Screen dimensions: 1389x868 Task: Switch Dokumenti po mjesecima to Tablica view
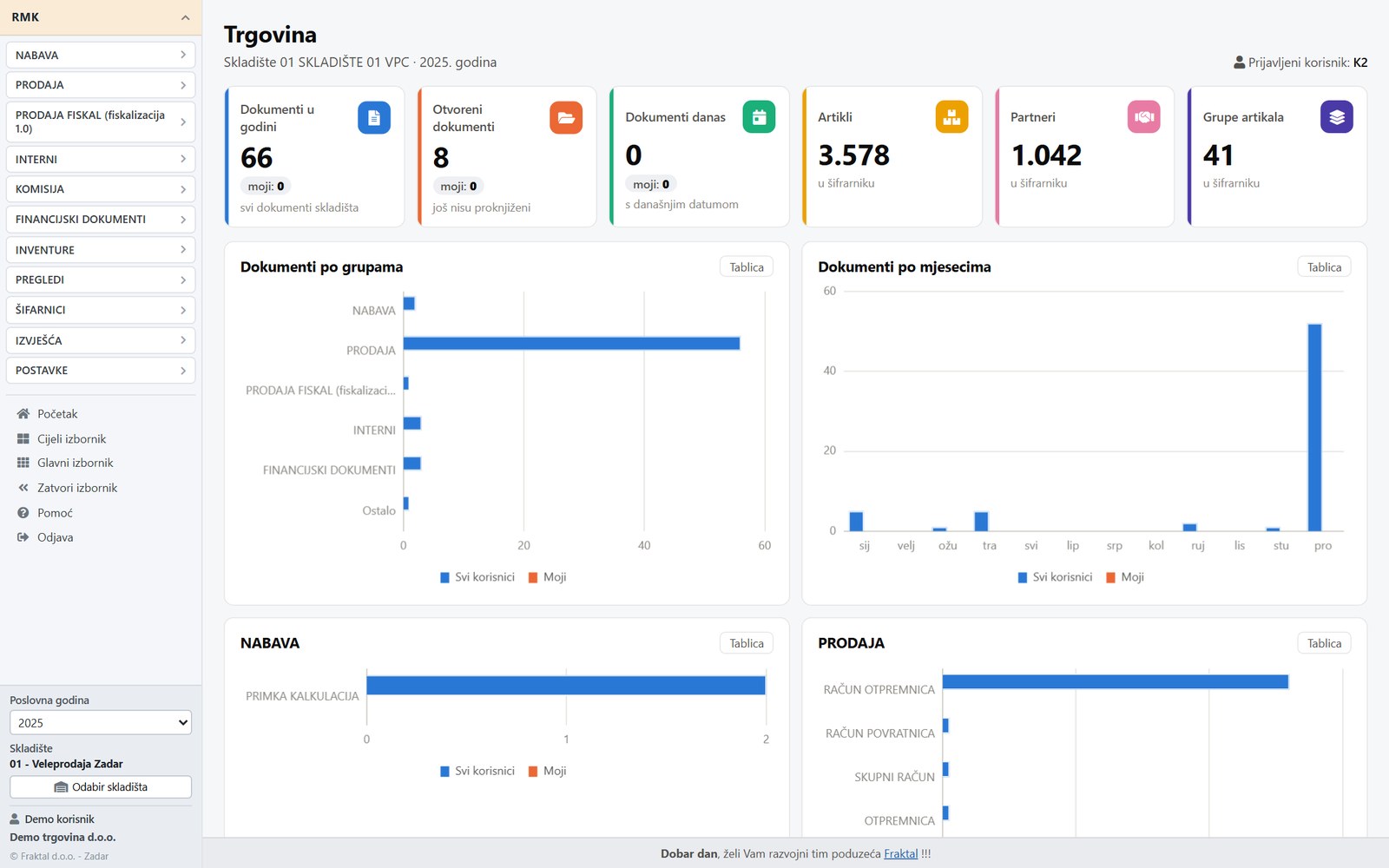(1324, 267)
